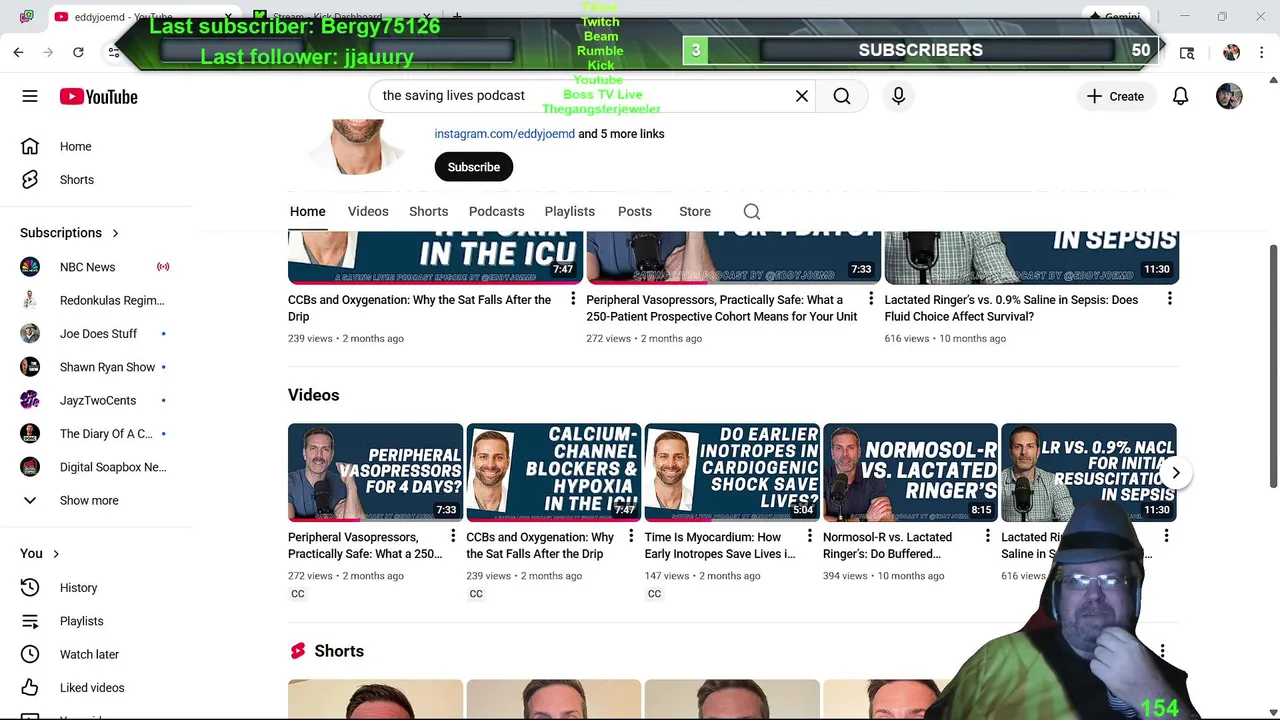Open 'Normosol-R vs. Lactated Ringer's' title
The width and height of the screenshot is (1280, 720).
pos(887,545)
